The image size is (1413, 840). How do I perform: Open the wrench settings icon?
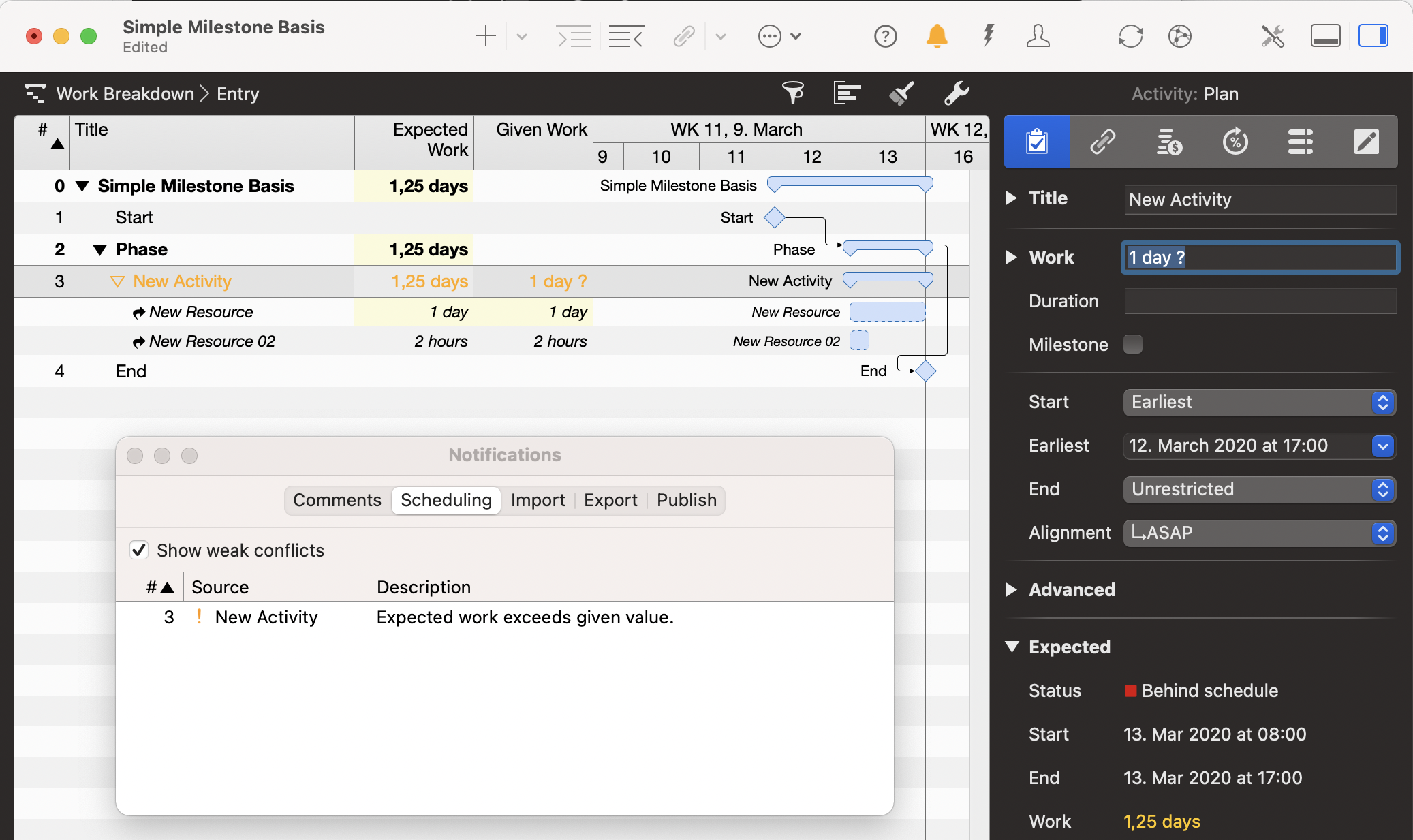click(x=956, y=93)
